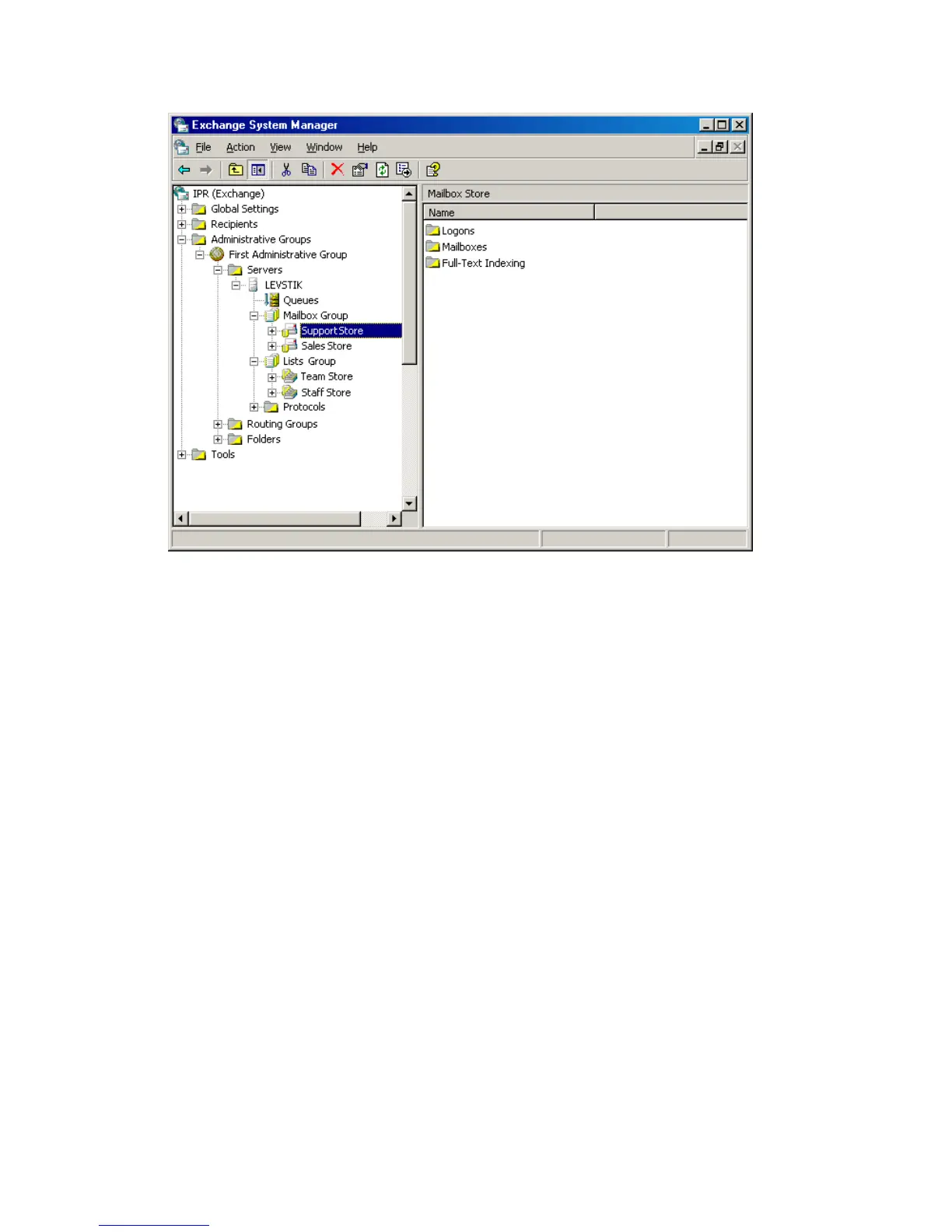Click the LEVSTIK server icon

[x=253, y=285]
